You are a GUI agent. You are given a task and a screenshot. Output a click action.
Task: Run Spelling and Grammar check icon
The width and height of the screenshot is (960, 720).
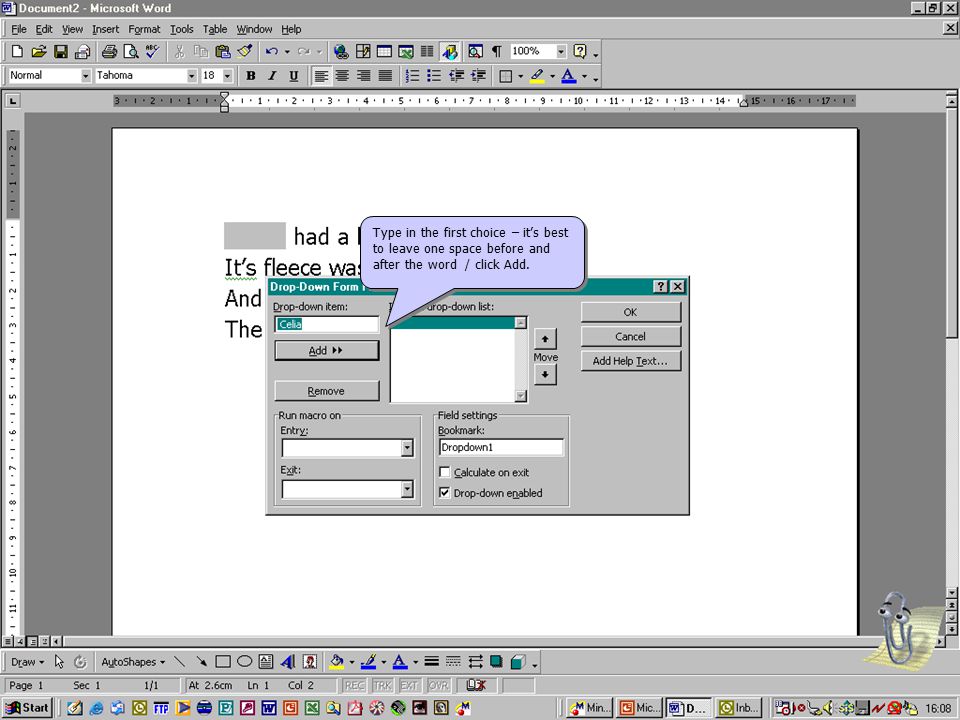(152, 51)
